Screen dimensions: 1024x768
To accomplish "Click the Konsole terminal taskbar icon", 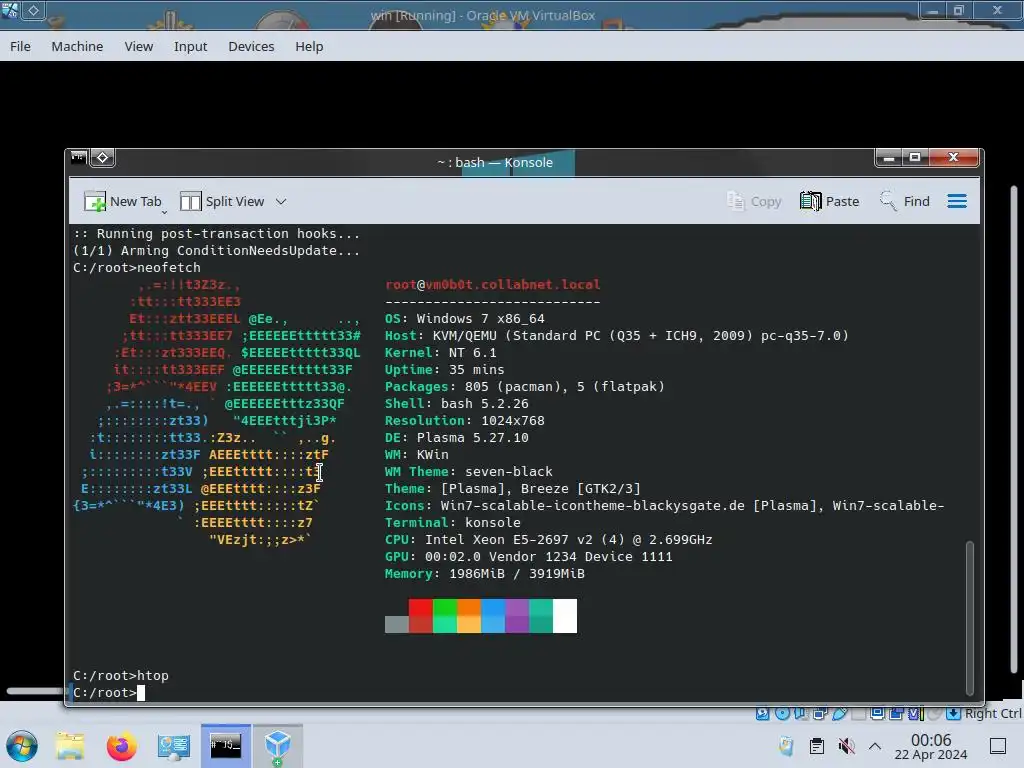I will point(225,745).
